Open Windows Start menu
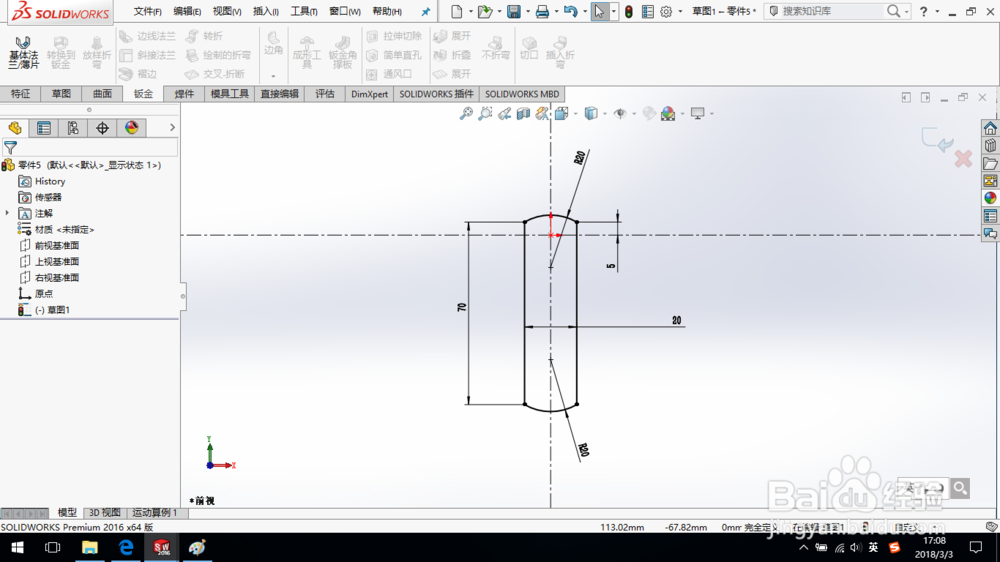This screenshot has height=562, width=1000. pos(17,547)
